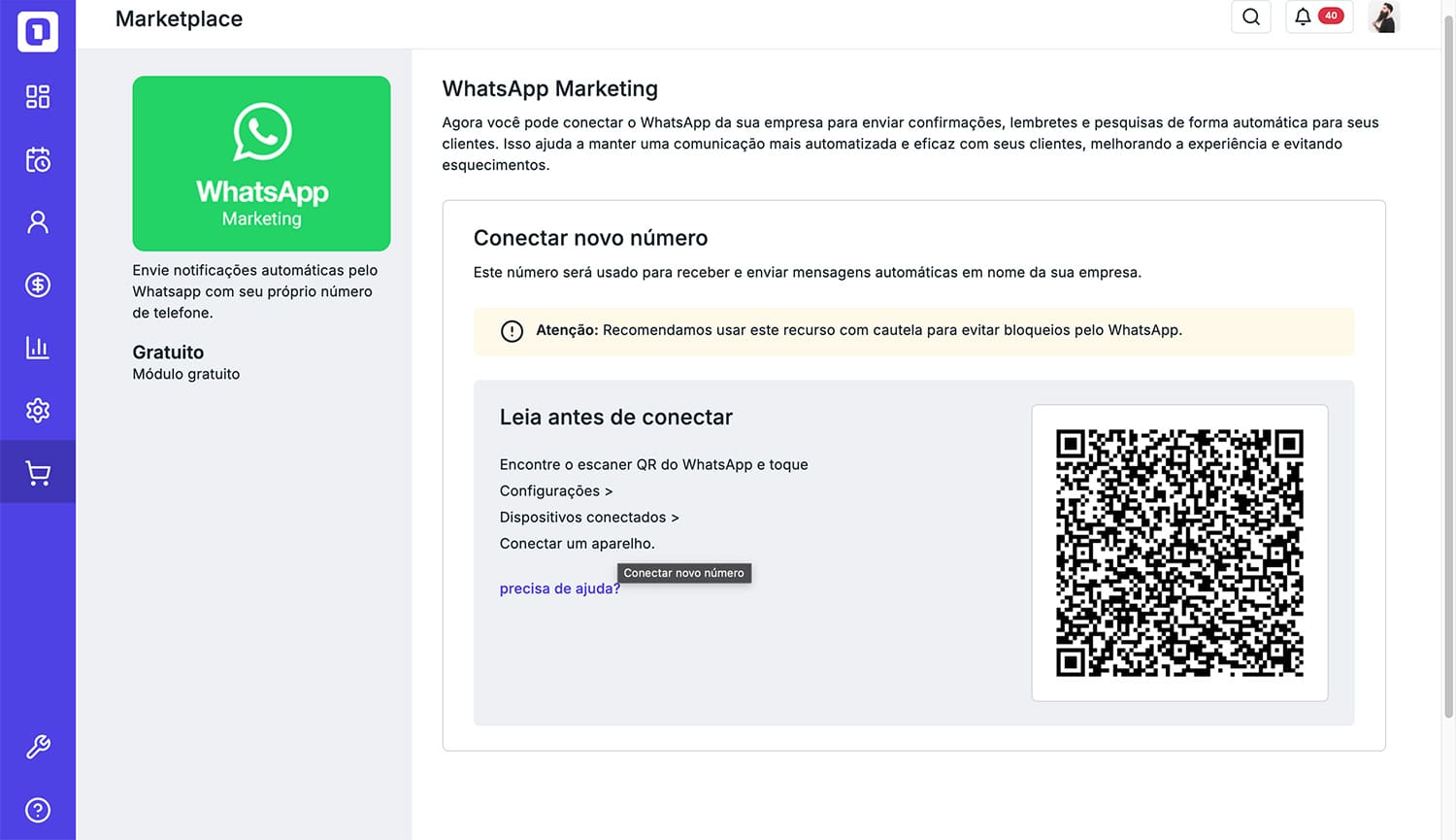The height and width of the screenshot is (840, 1456).
Task: Click the 'Configurações >' instruction line
Action: 556,491
